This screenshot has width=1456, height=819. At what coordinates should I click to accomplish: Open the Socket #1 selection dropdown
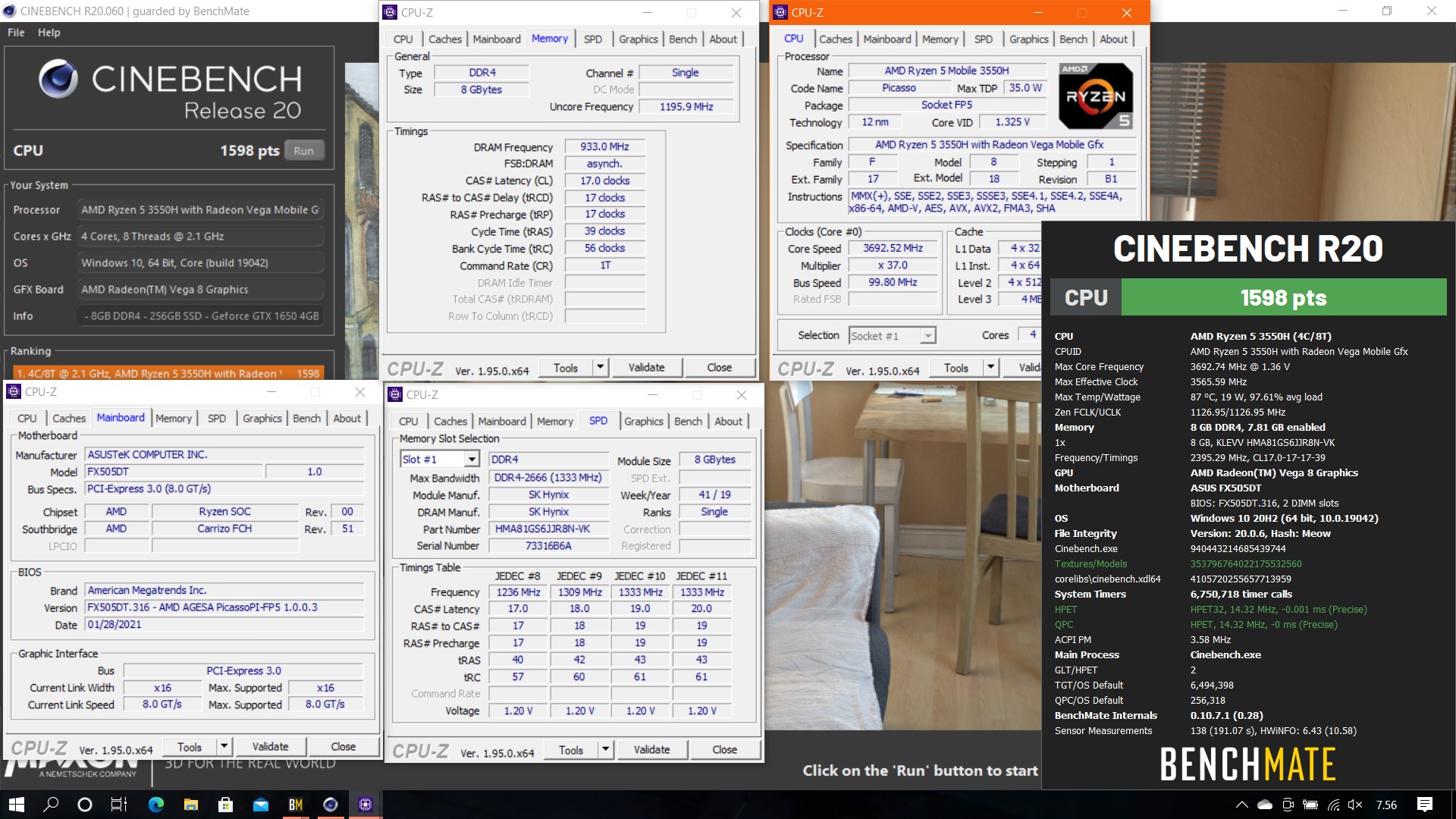927,335
